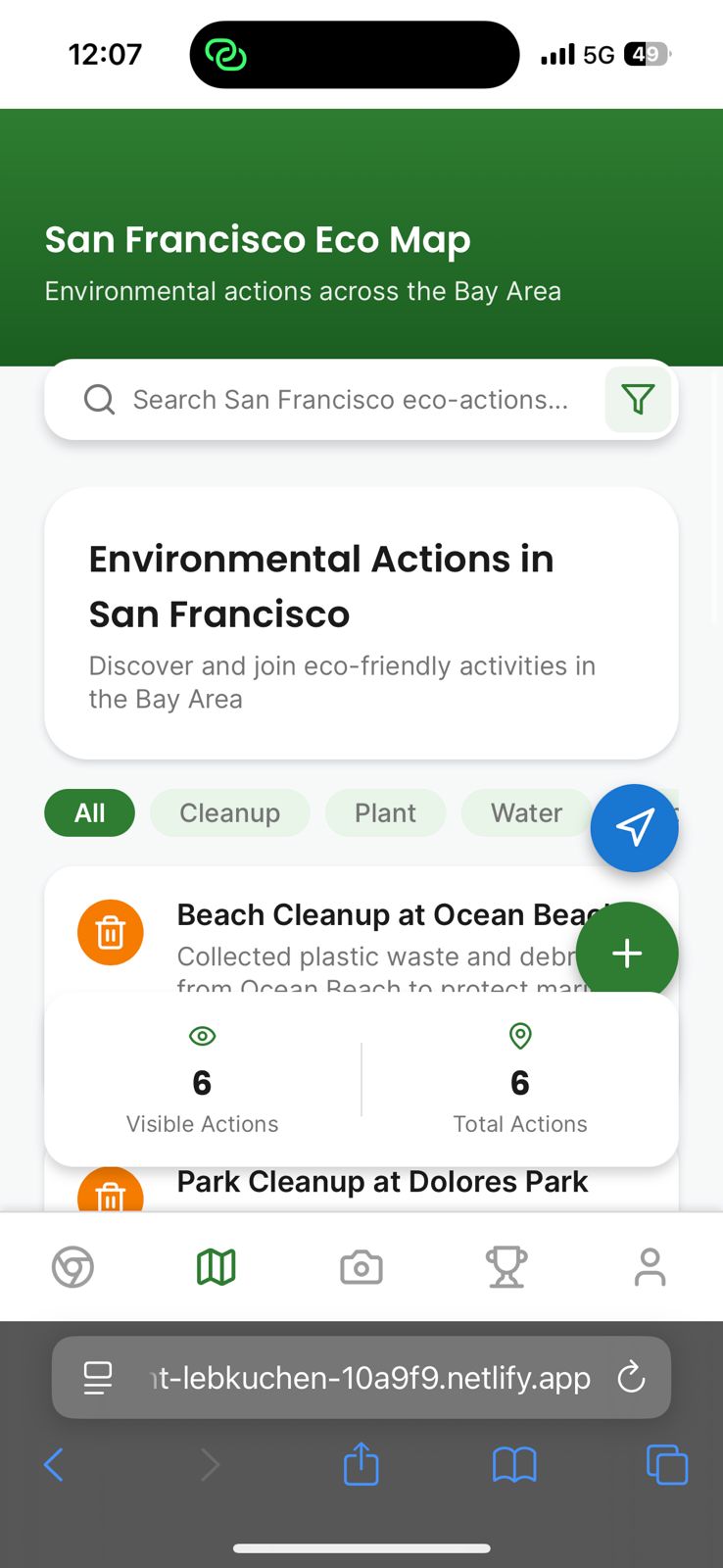Tap Safari share button
Screen dimensions: 723x1568
click(x=361, y=1463)
